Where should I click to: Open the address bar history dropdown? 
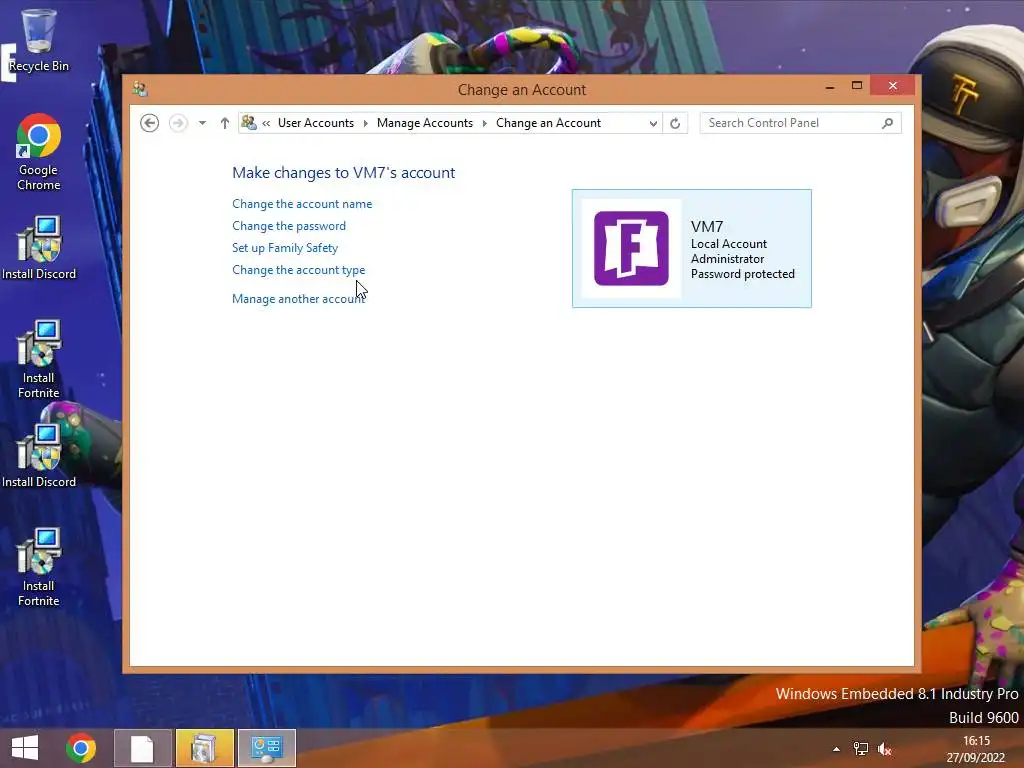pos(652,123)
